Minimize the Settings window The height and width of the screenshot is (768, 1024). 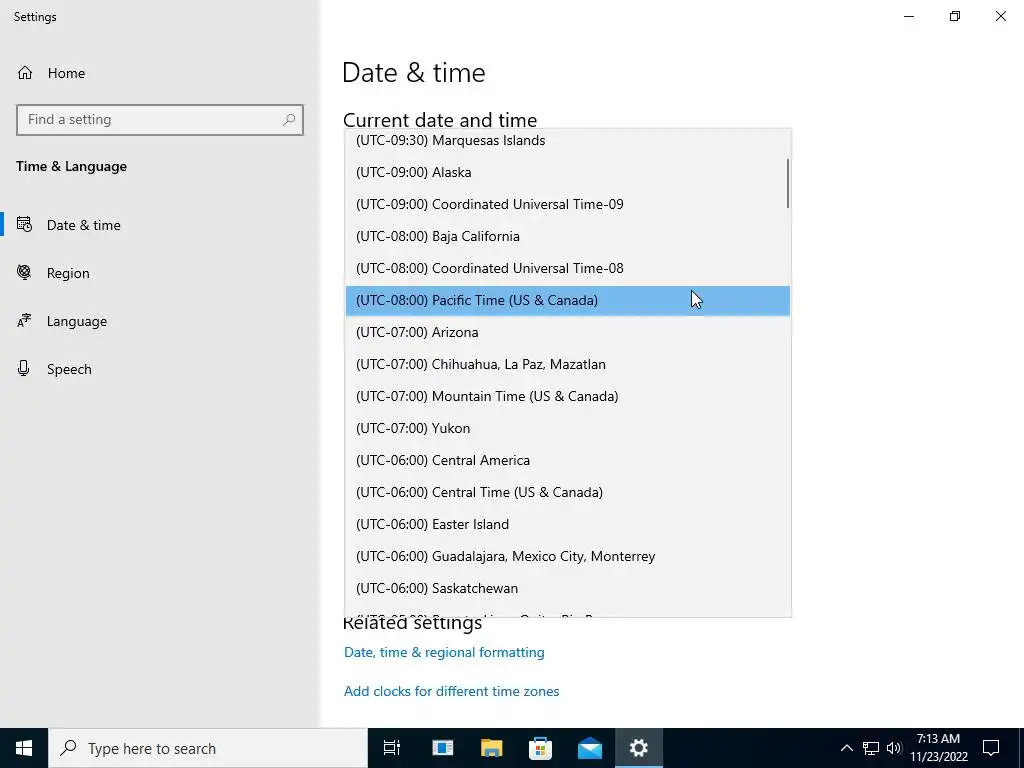pyautogui.click(x=908, y=16)
